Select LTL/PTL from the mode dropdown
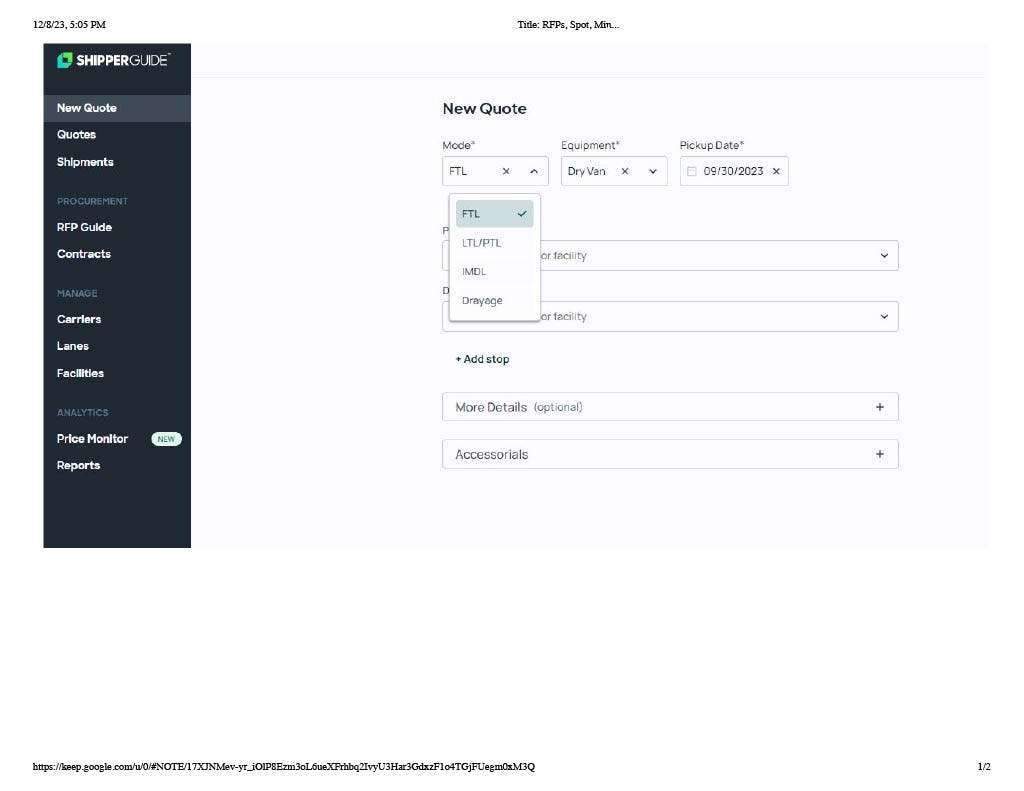Screen dimensions: 1024x791 [x=481, y=242]
